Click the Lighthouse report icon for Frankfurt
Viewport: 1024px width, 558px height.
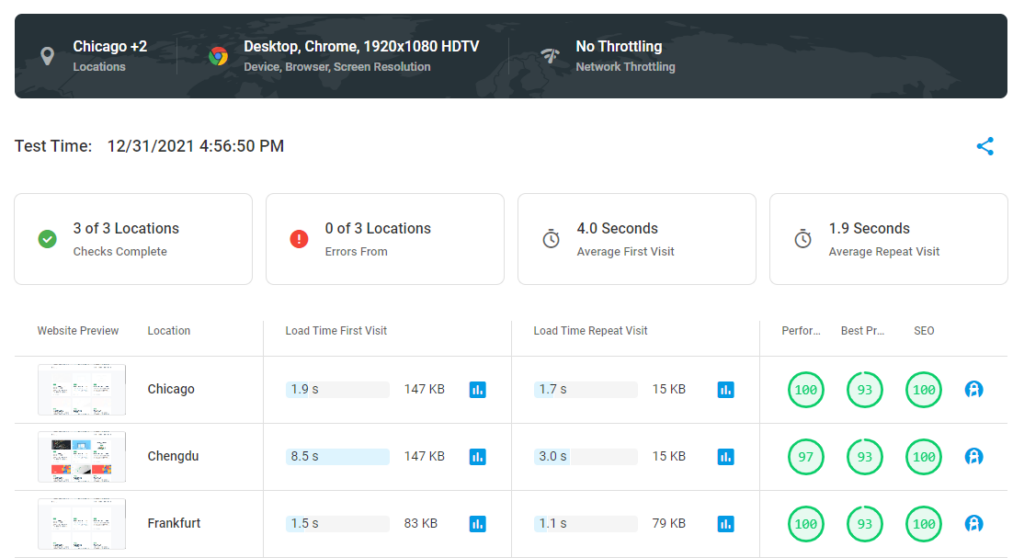(974, 523)
